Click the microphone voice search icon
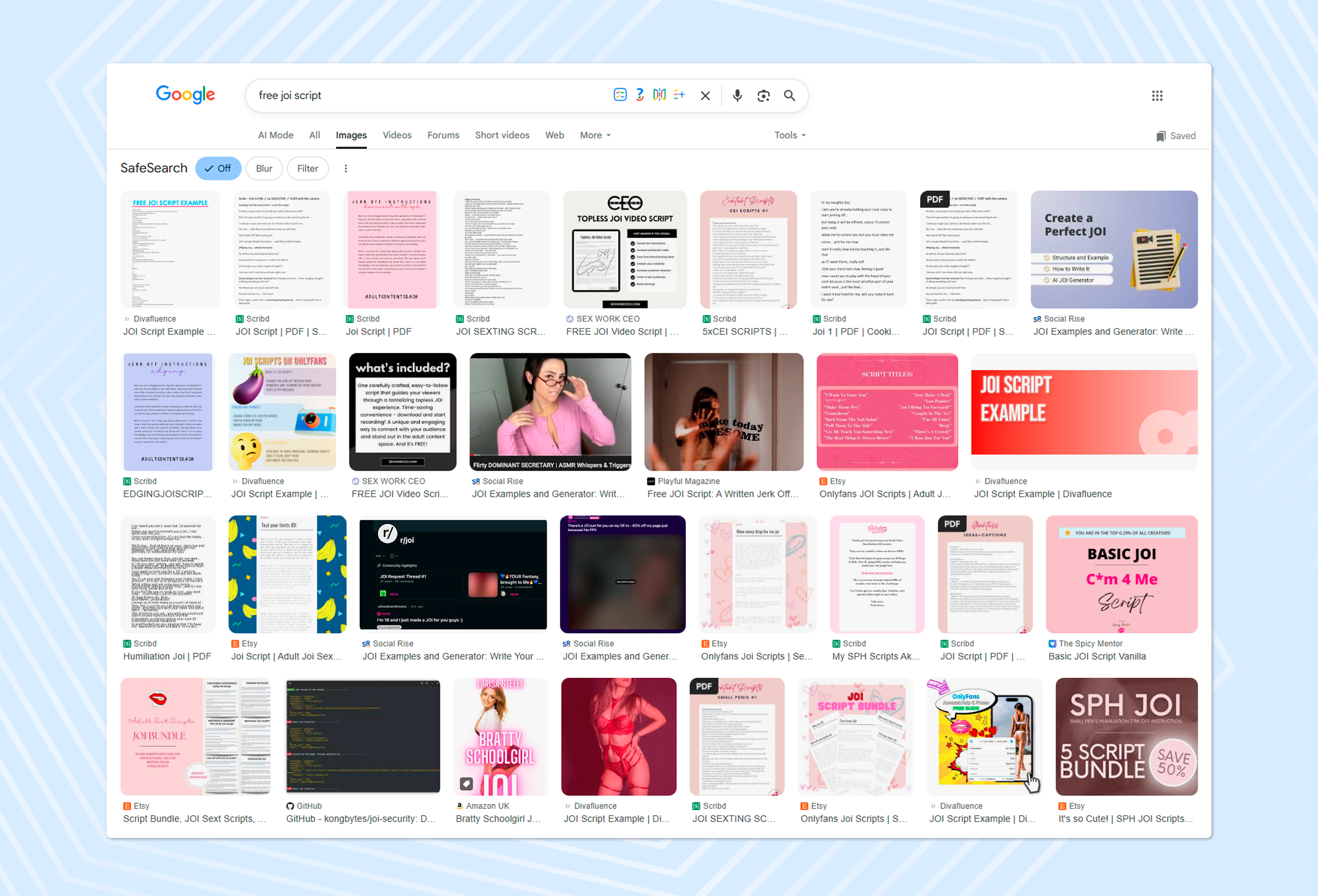1318x896 pixels. (x=736, y=95)
